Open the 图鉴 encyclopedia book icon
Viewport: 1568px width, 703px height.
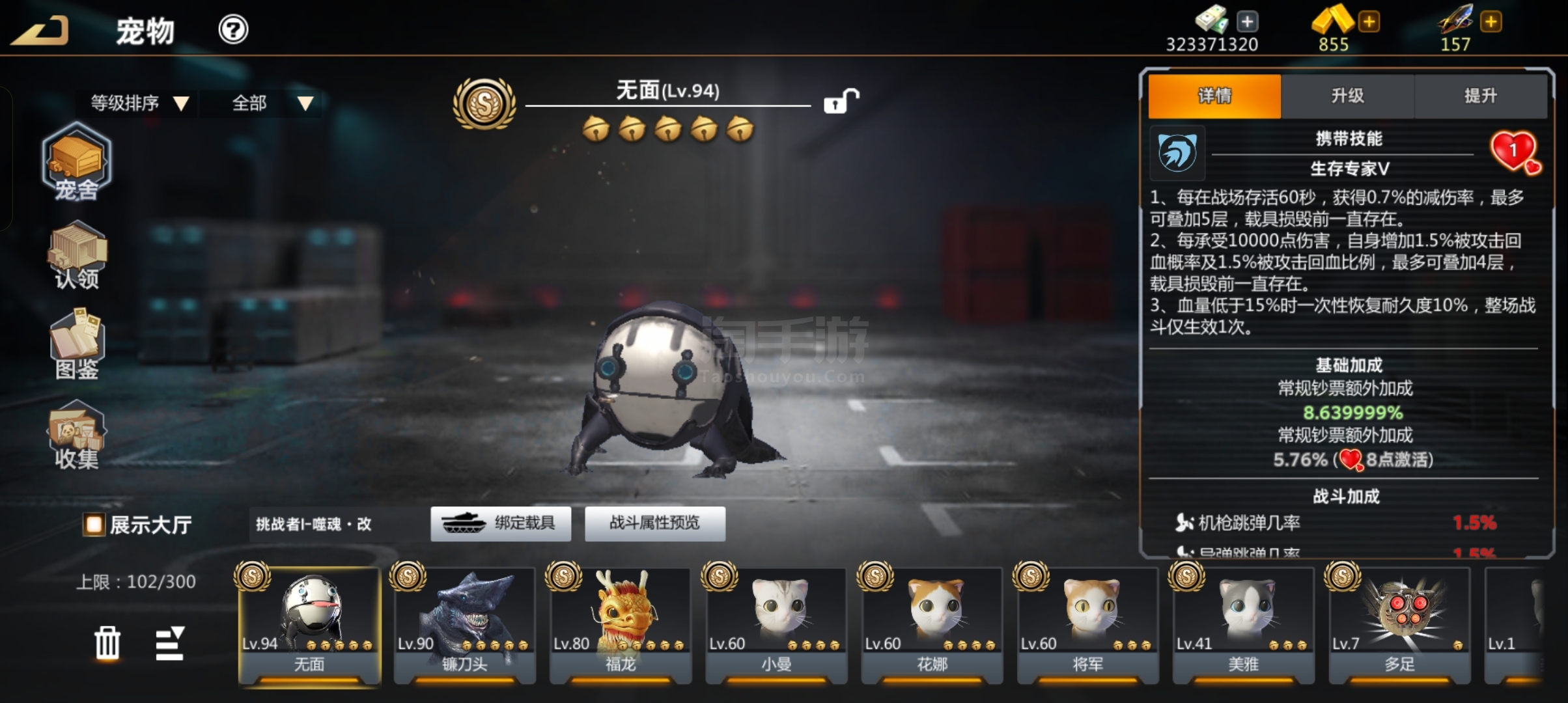tap(77, 344)
